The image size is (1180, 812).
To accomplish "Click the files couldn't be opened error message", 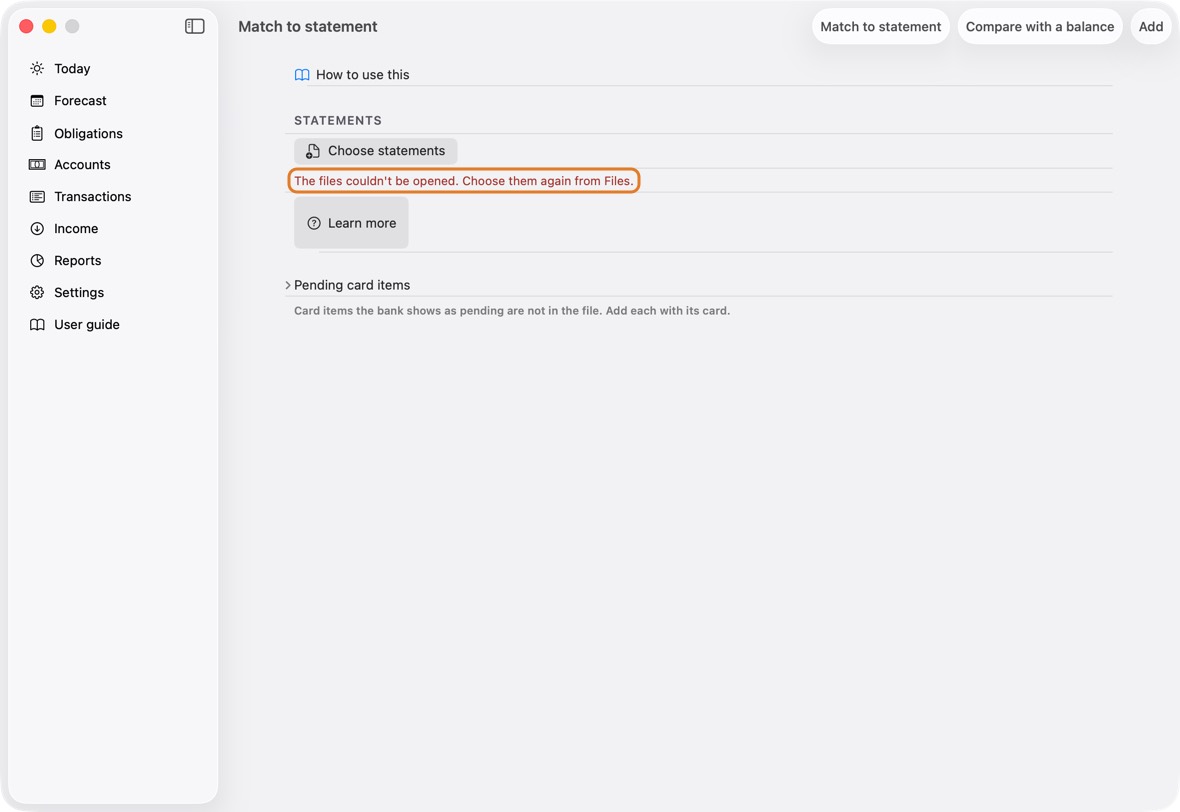I will click(x=464, y=181).
